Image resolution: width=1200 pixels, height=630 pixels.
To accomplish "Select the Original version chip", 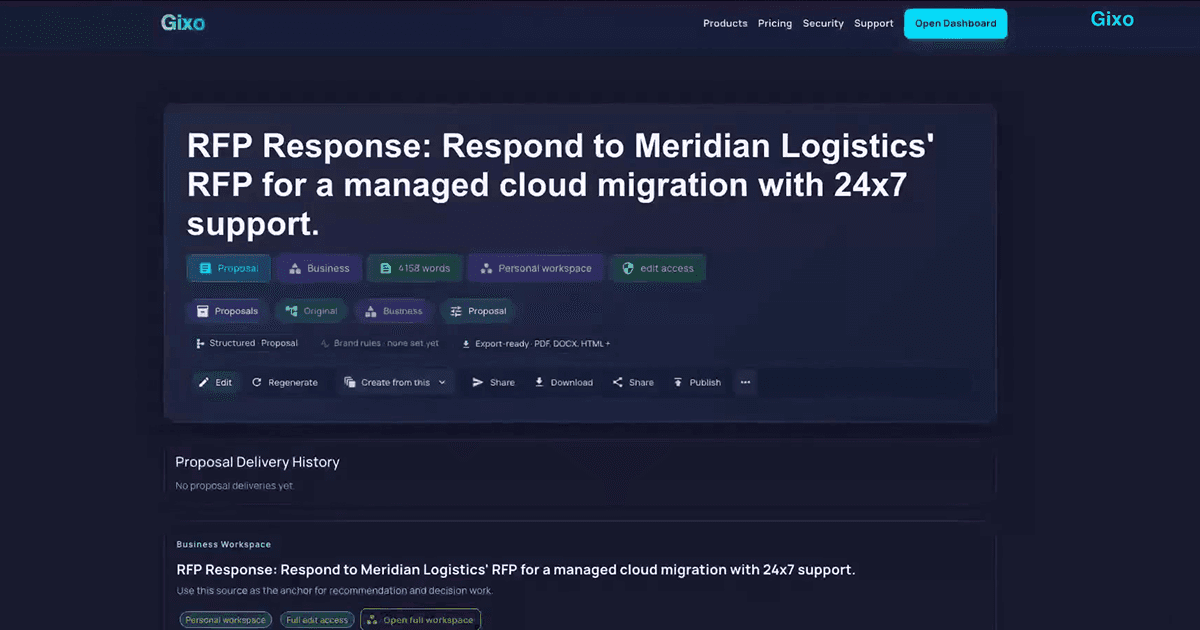I will coord(311,311).
